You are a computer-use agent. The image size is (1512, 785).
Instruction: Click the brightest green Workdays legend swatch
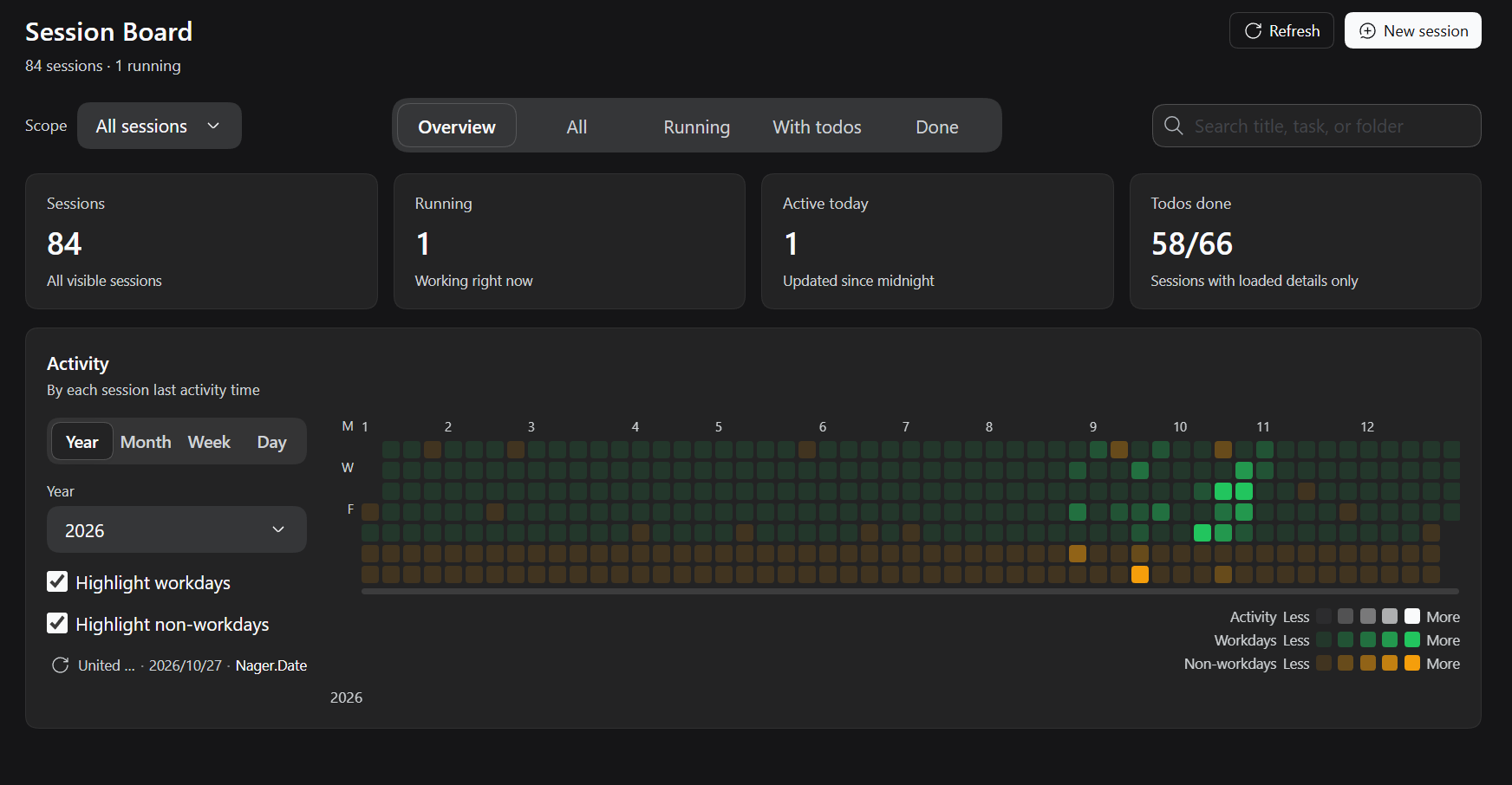1412,639
